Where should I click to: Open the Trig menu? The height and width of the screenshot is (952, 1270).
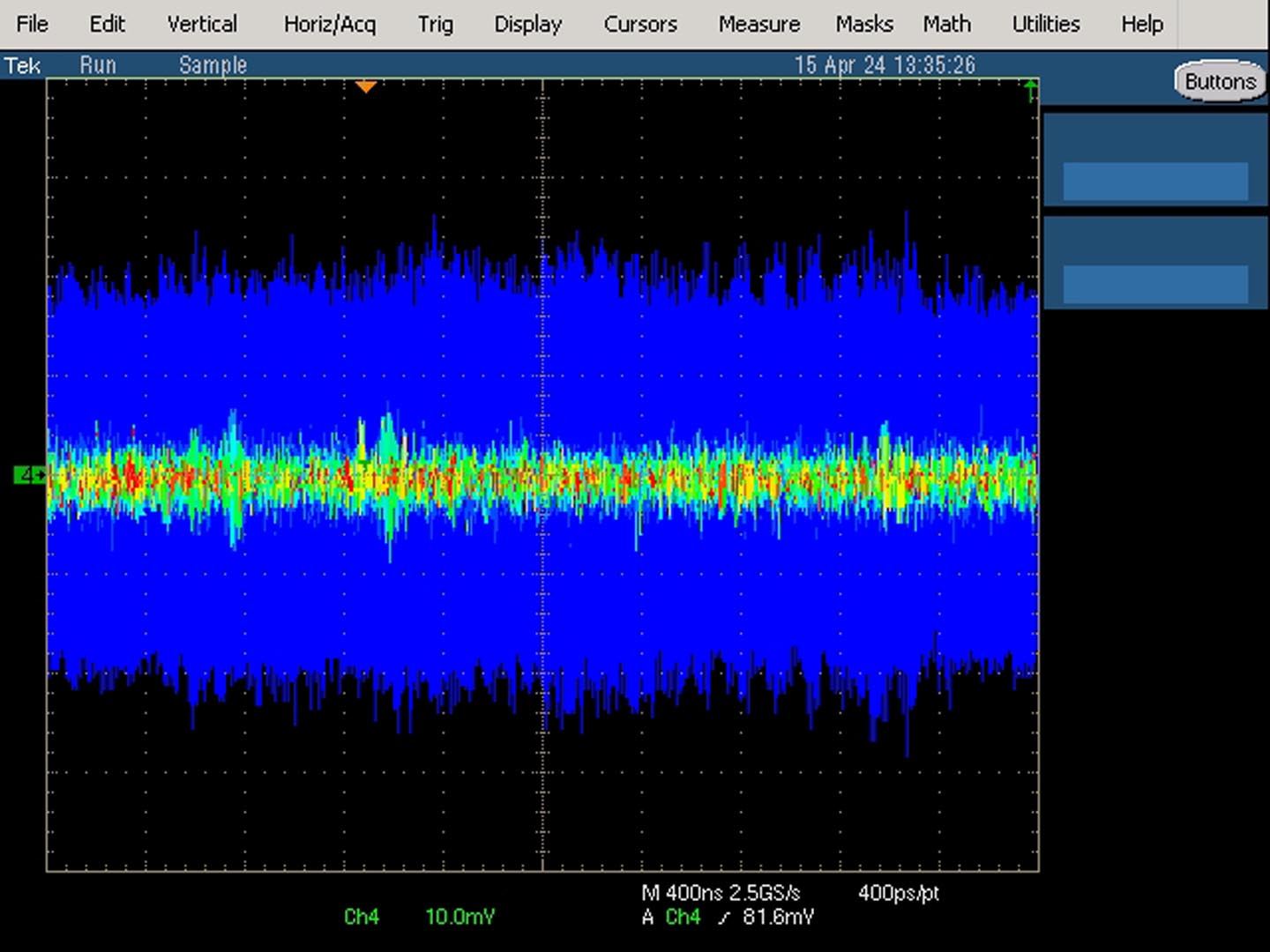pyautogui.click(x=435, y=24)
